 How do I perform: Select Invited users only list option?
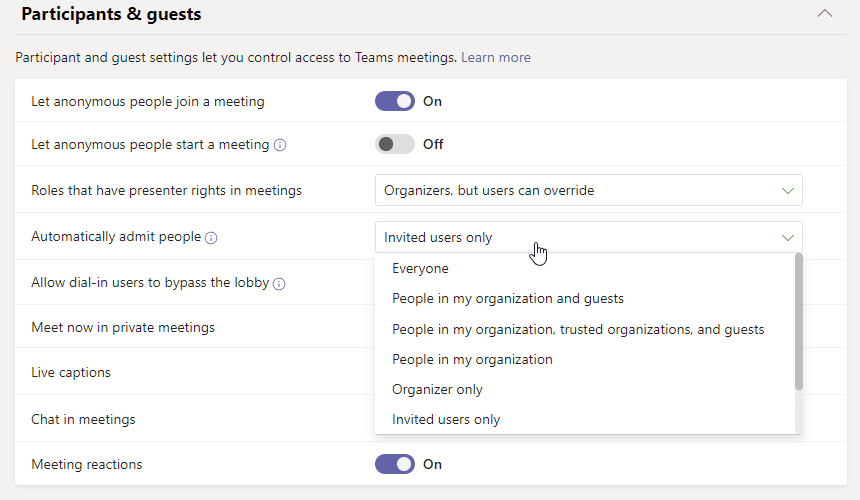pos(446,419)
